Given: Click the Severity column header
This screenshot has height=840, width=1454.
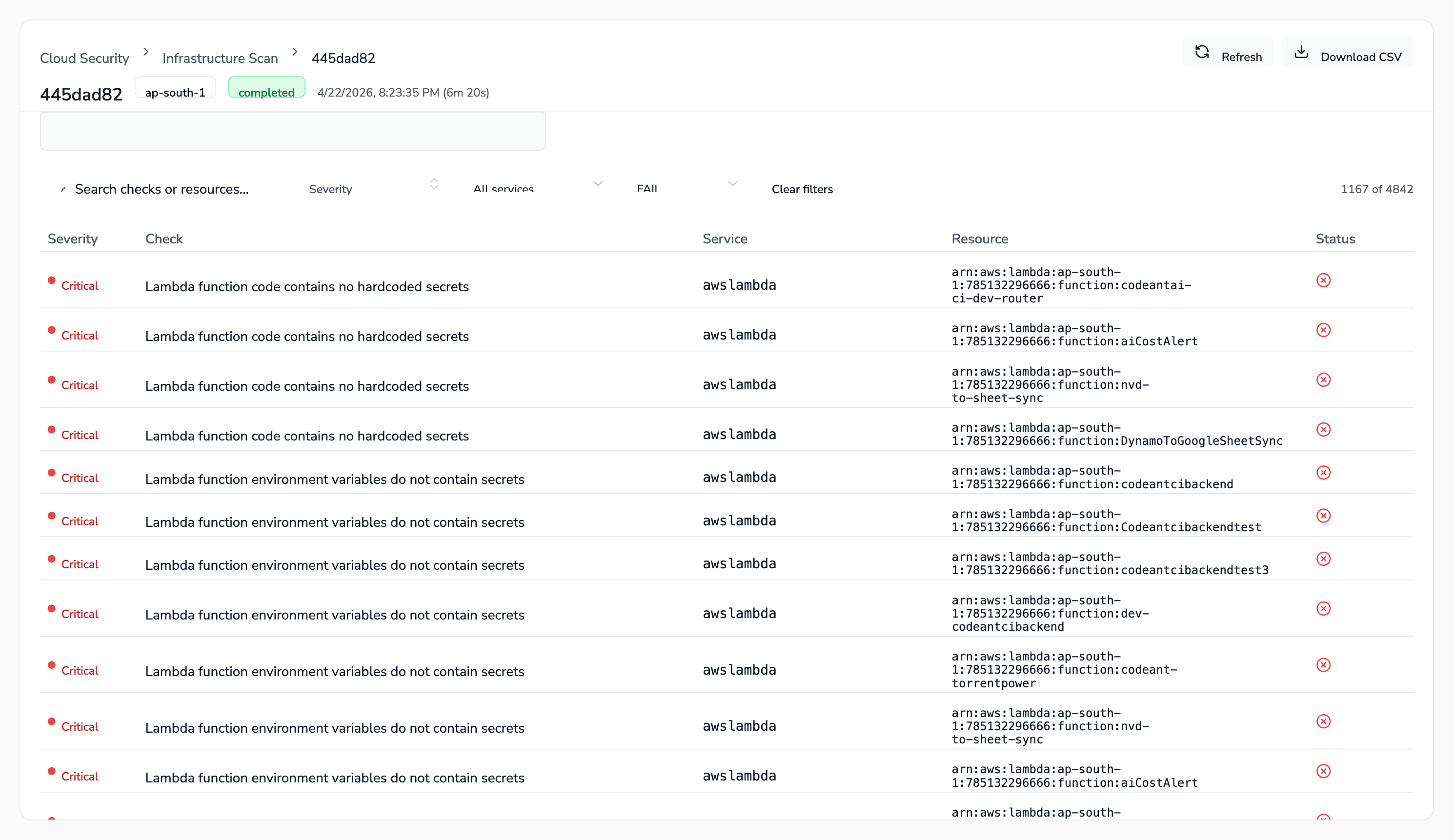Looking at the screenshot, I should (x=73, y=239).
